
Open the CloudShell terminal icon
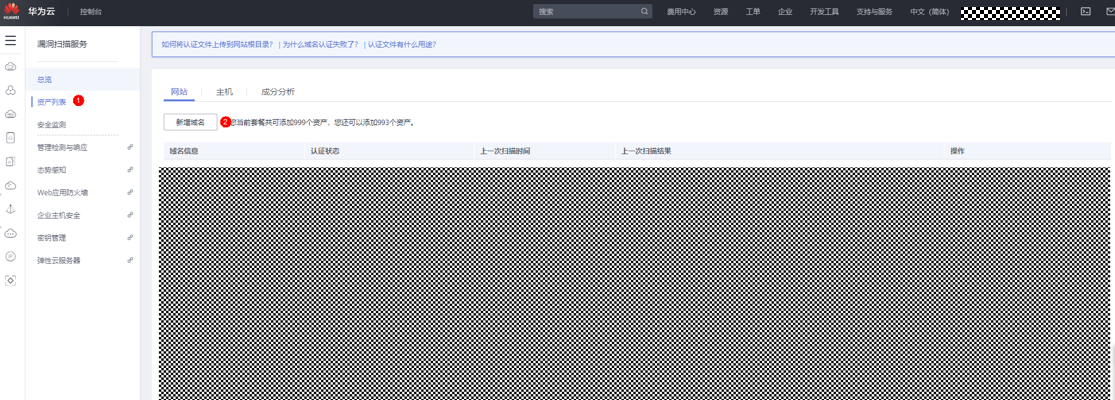[x=1085, y=11]
